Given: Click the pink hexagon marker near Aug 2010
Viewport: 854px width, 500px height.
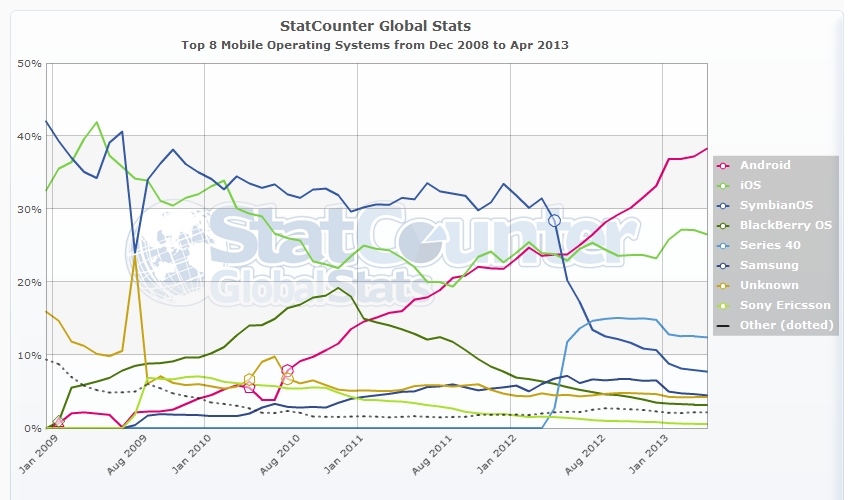Looking at the screenshot, I should tap(287, 370).
